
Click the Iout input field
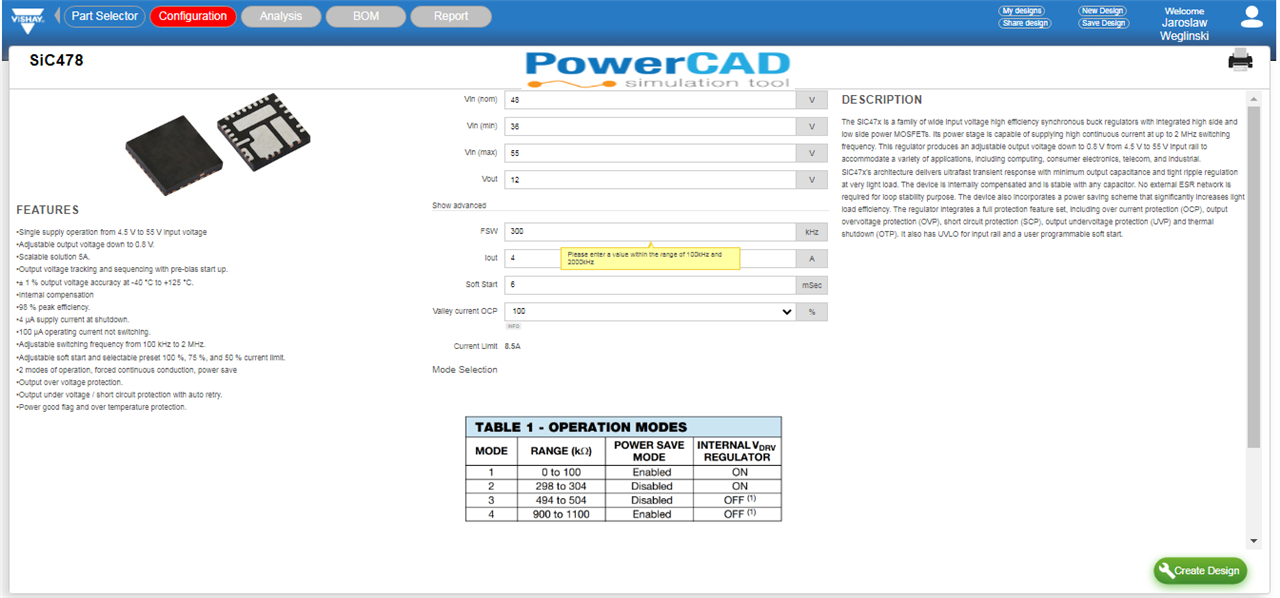(x=651, y=258)
